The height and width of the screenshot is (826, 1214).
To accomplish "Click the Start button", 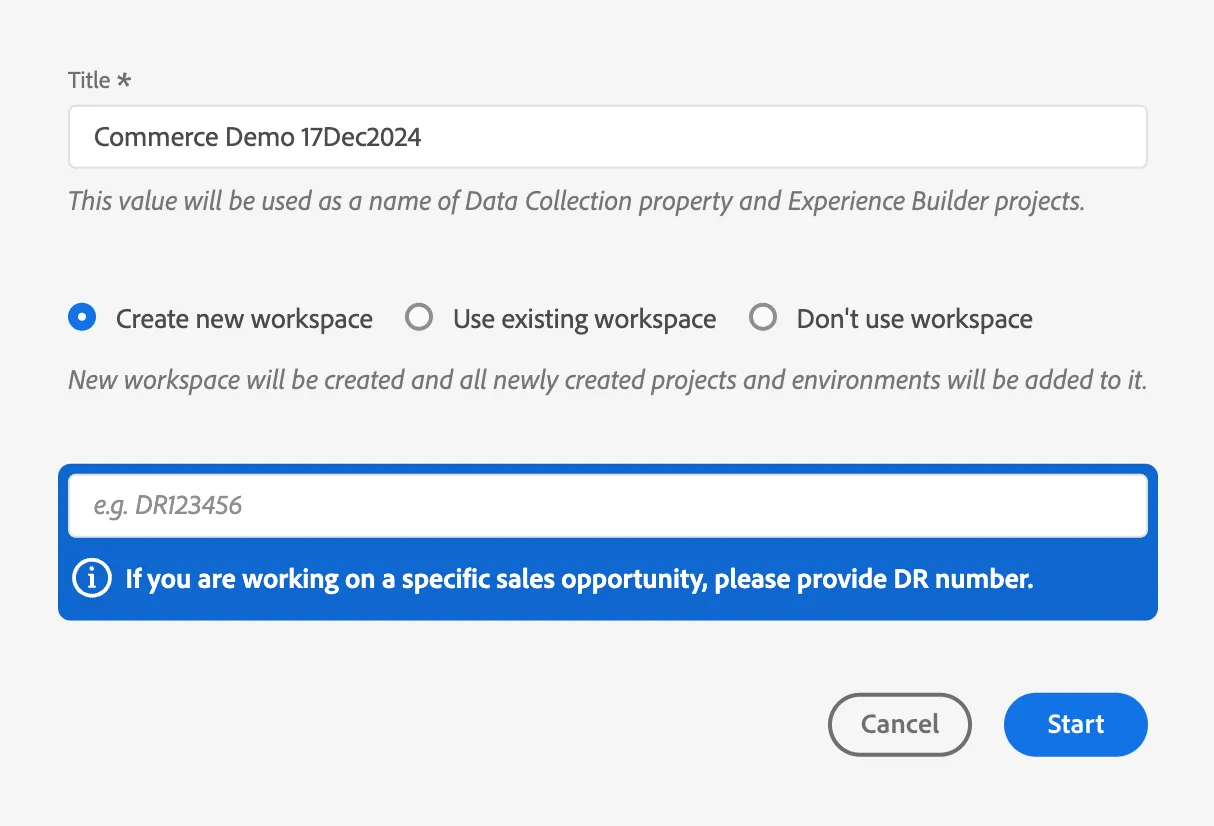I will coord(1076,724).
